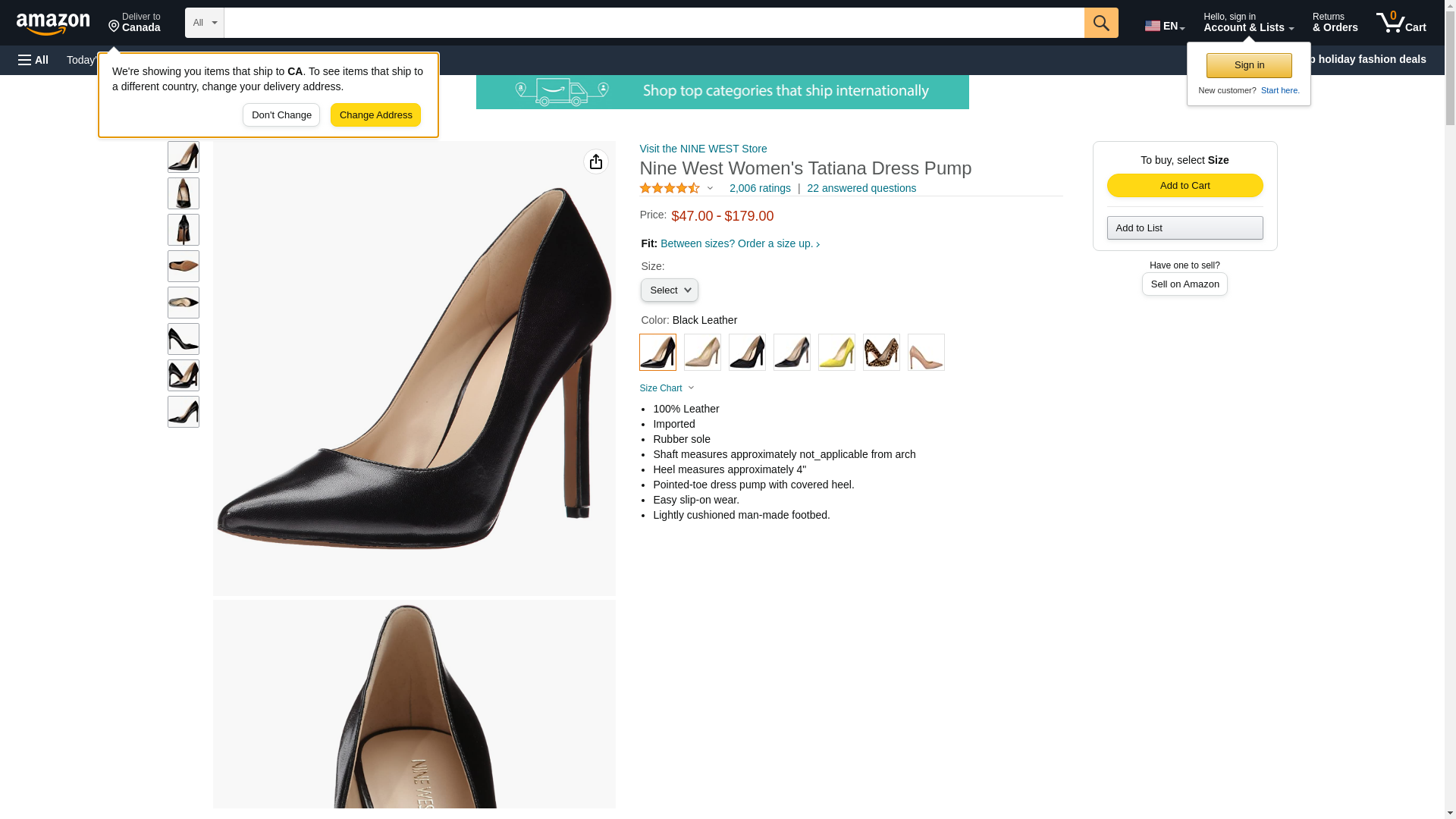
Task: Click the Add to Cart button
Action: coord(1185,186)
